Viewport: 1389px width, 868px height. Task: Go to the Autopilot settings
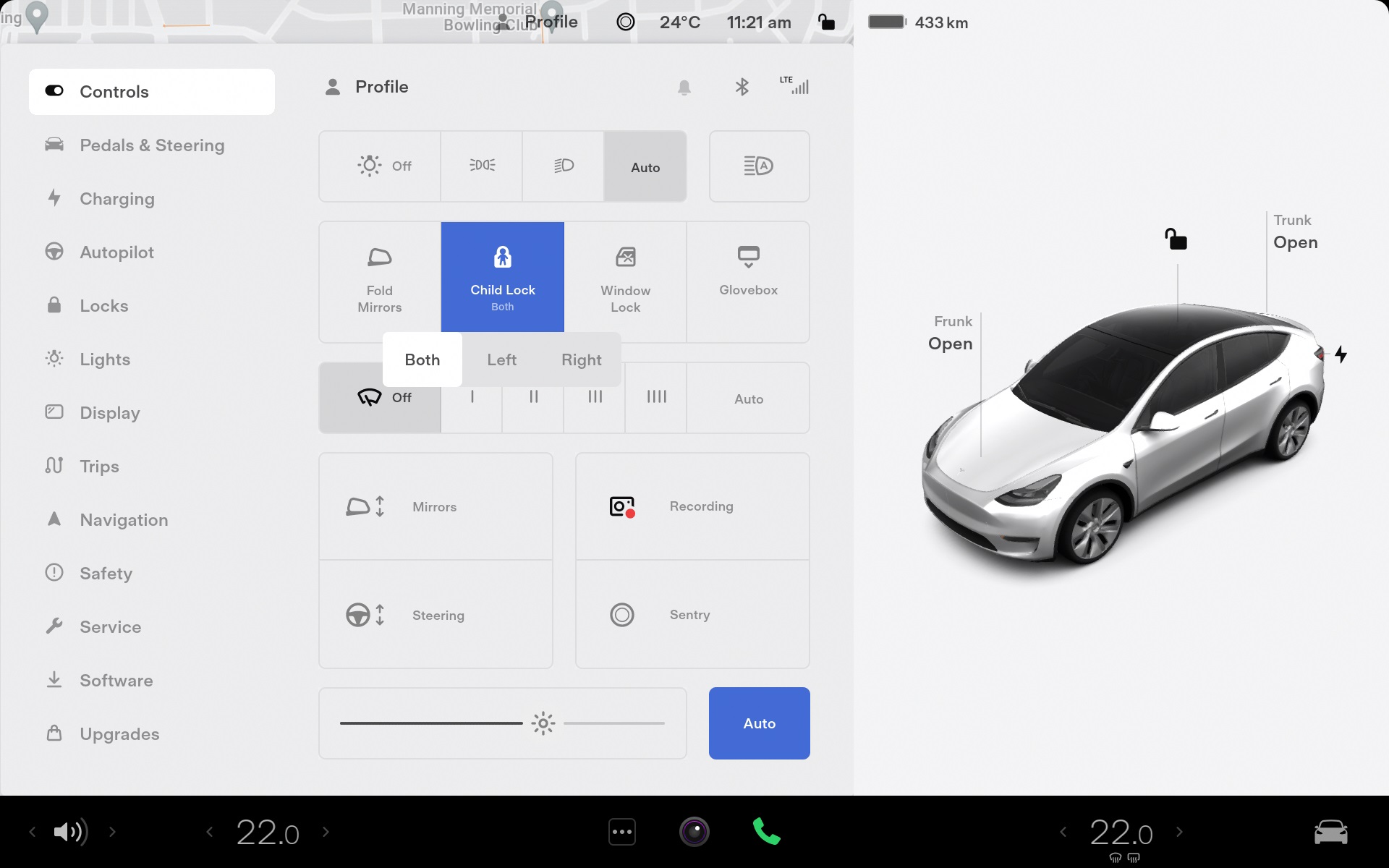tap(116, 252)
